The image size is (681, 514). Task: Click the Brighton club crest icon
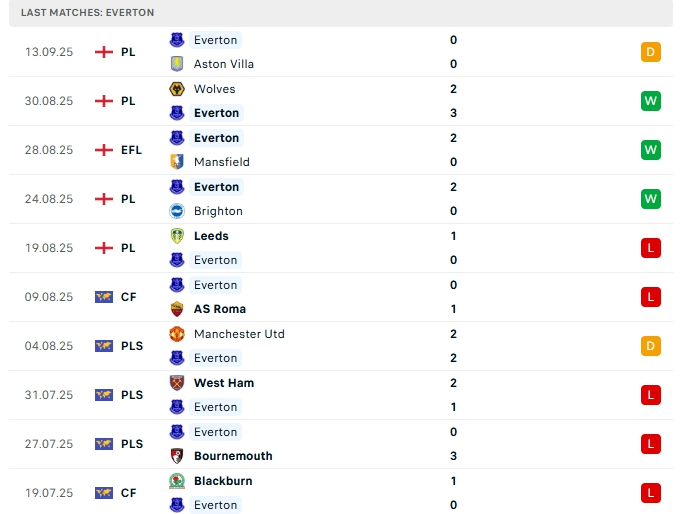pos(177,211)
